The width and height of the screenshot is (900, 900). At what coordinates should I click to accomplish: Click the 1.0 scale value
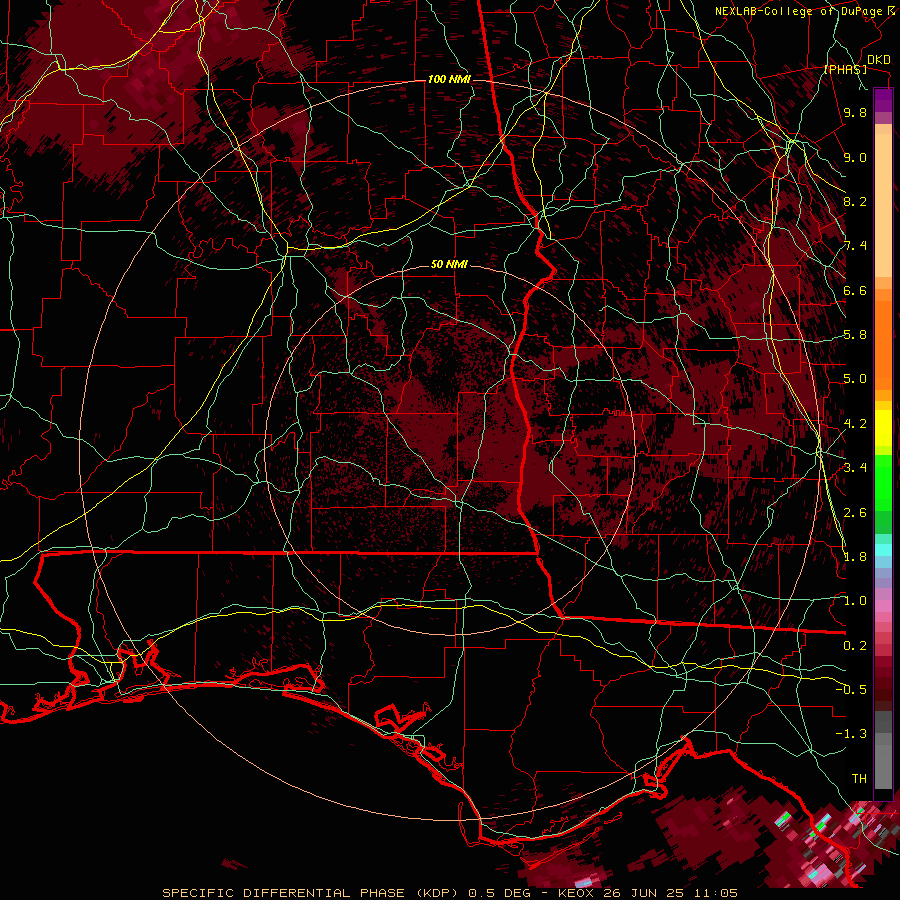click(855, 601)
